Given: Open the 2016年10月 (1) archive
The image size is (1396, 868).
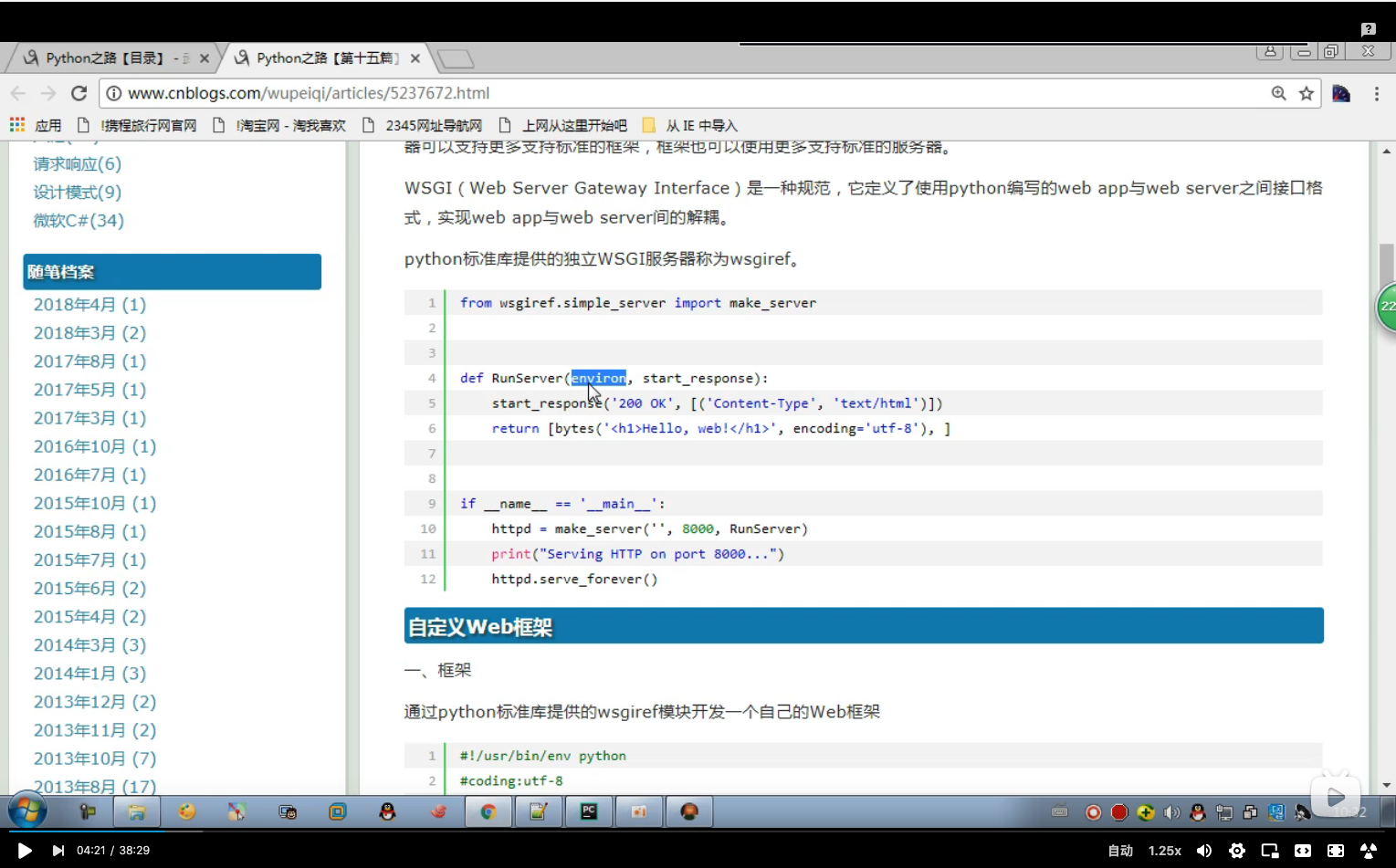Looking at the screenshot, I should 95,446.
